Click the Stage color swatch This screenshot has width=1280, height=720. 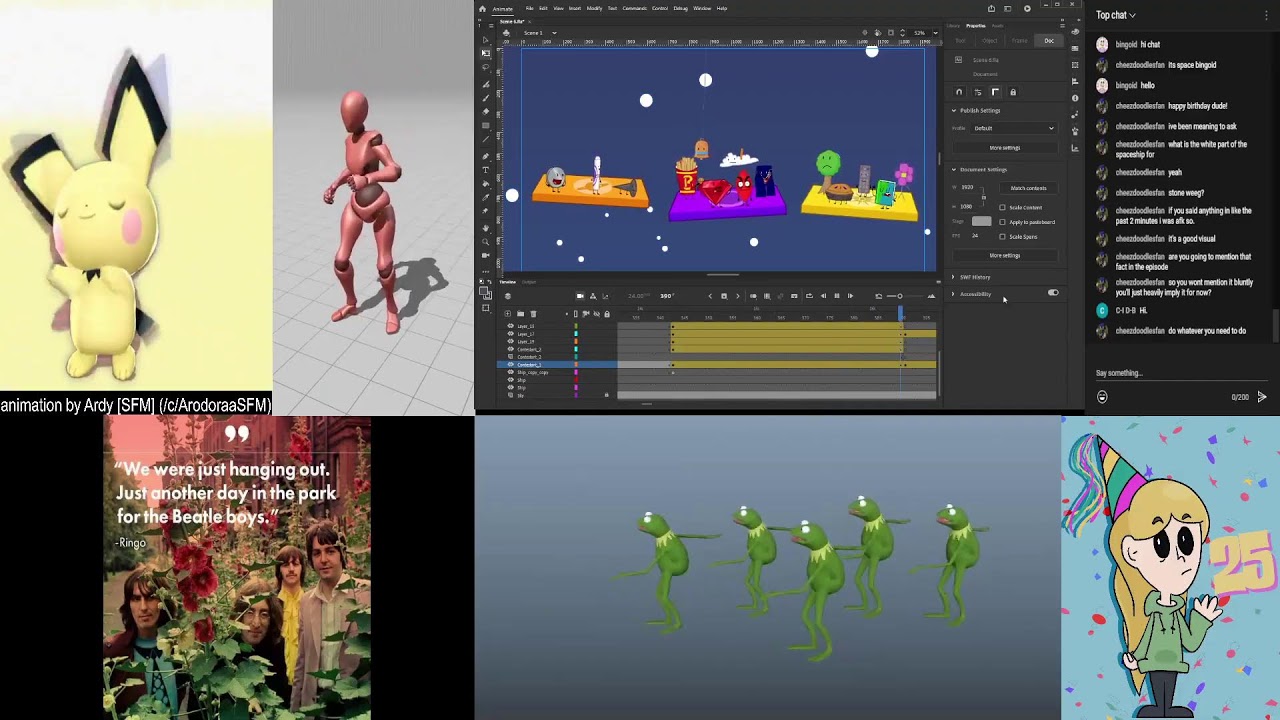coord(982,221)
